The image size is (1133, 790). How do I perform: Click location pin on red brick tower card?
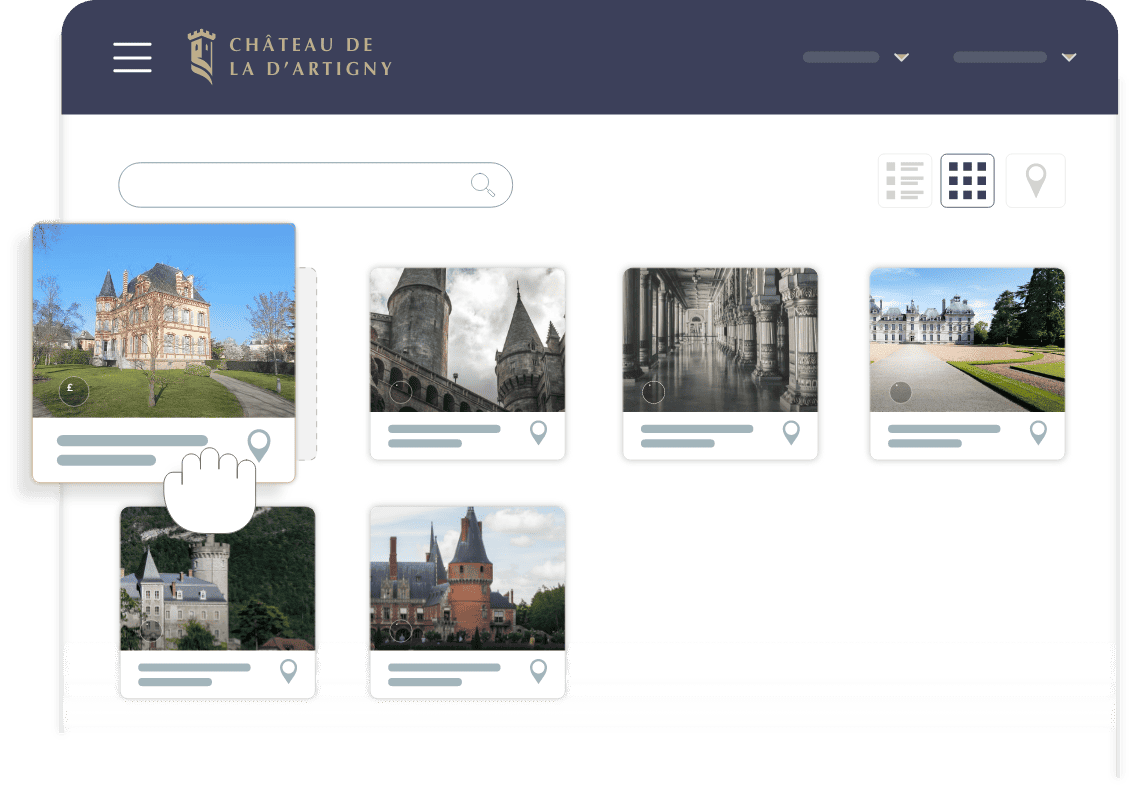click(538, 671)
